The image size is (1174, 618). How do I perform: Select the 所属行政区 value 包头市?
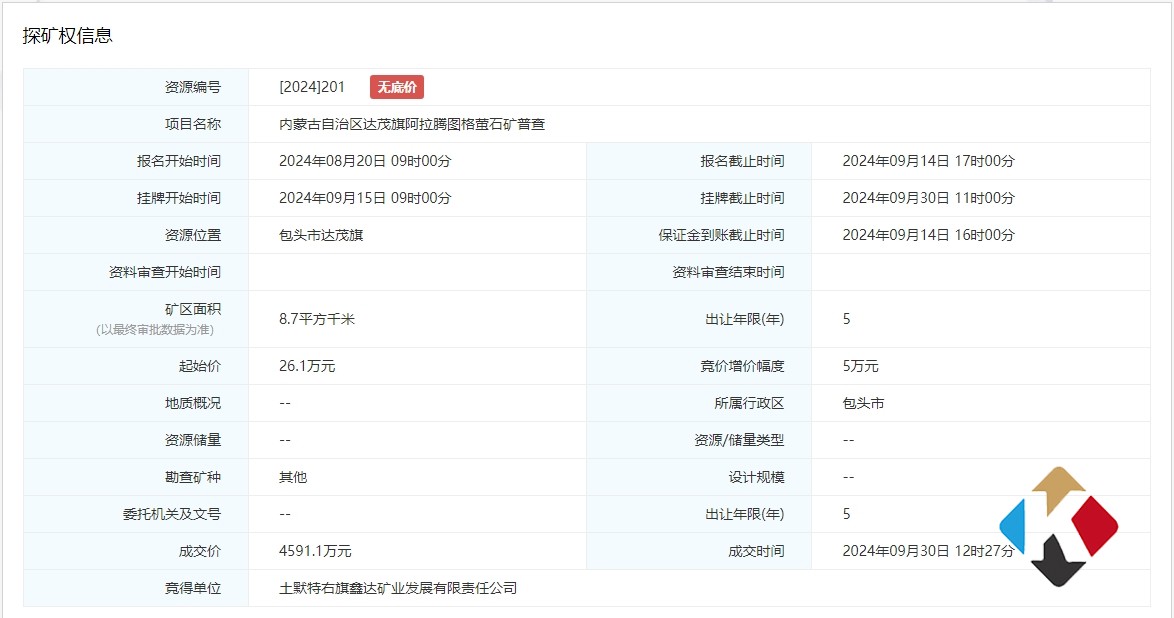click(863, 403)
